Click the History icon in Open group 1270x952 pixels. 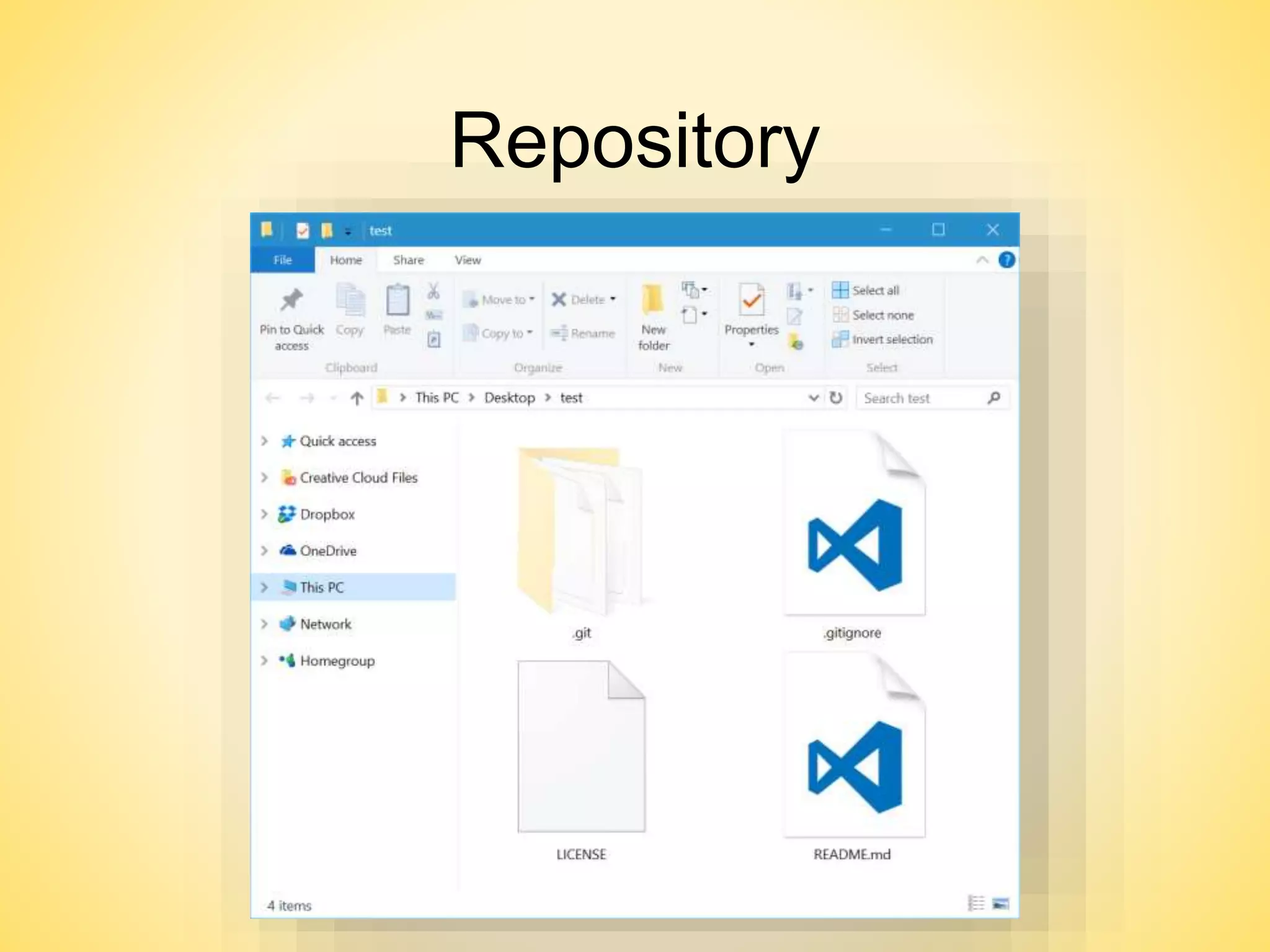[x=796, y=341]
